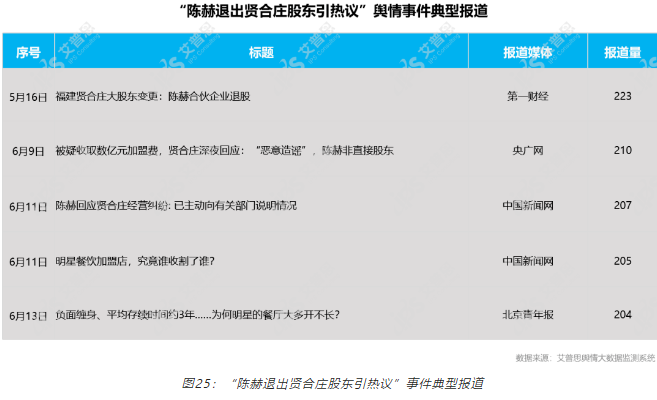Screen dimensions: 657x400
Task: Select headline starting 被疑收取数亿元加盟费
Action: click(x=225, y=150)
